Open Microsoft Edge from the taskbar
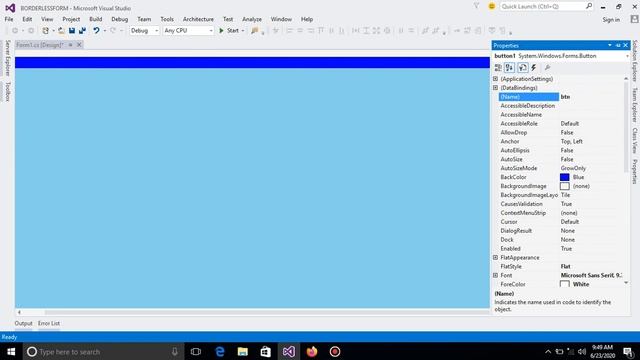This screenshot has height=360, width=640. pos(220,351)
